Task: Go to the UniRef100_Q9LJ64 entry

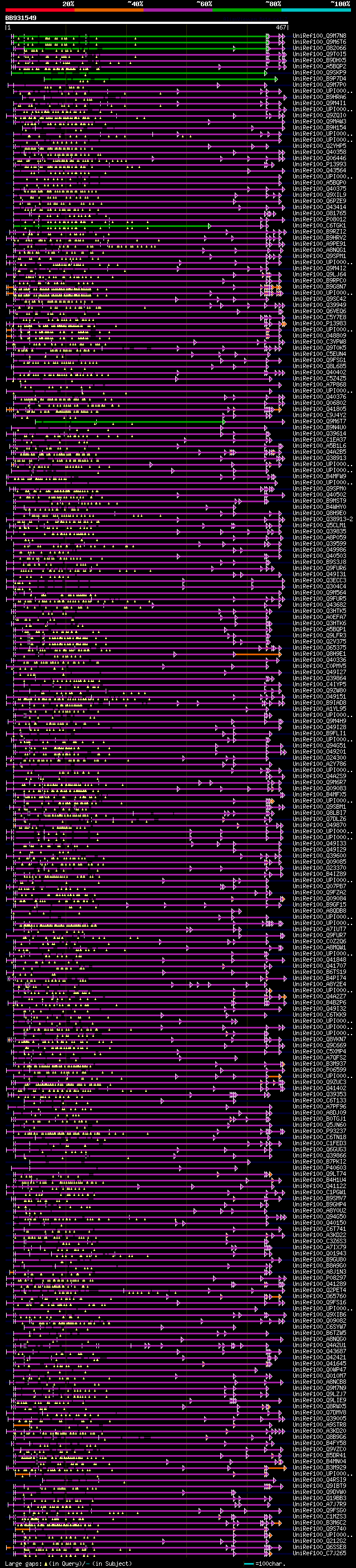Action: coord(319,275)
